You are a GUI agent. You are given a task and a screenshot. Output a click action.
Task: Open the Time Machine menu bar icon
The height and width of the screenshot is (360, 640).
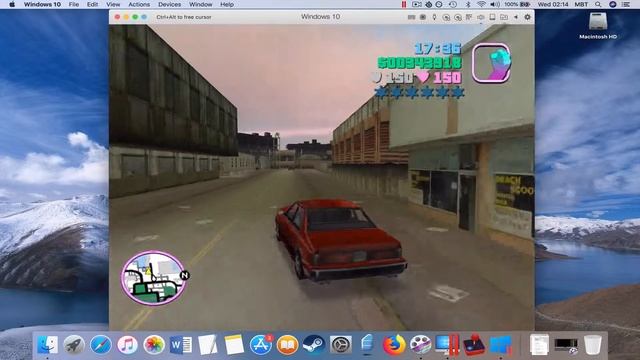453,4
